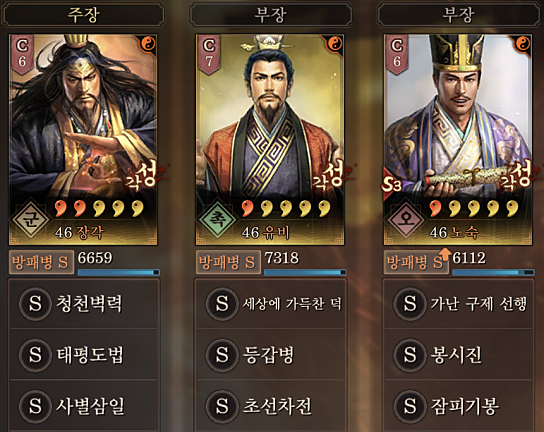Select the 등갑병 skill slot

(271, 355)
